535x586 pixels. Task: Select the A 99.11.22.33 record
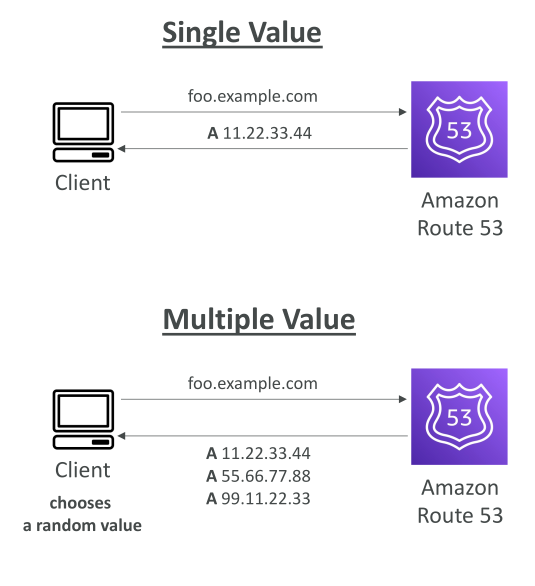(258, 499)
